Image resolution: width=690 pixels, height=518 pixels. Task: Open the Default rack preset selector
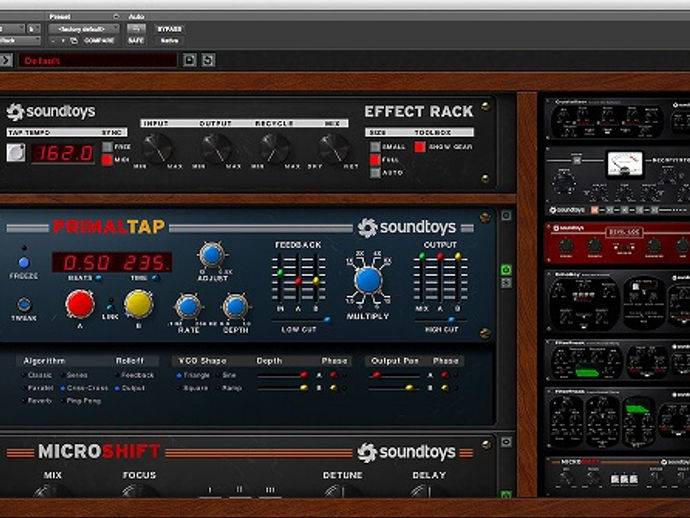click(98, 60)
